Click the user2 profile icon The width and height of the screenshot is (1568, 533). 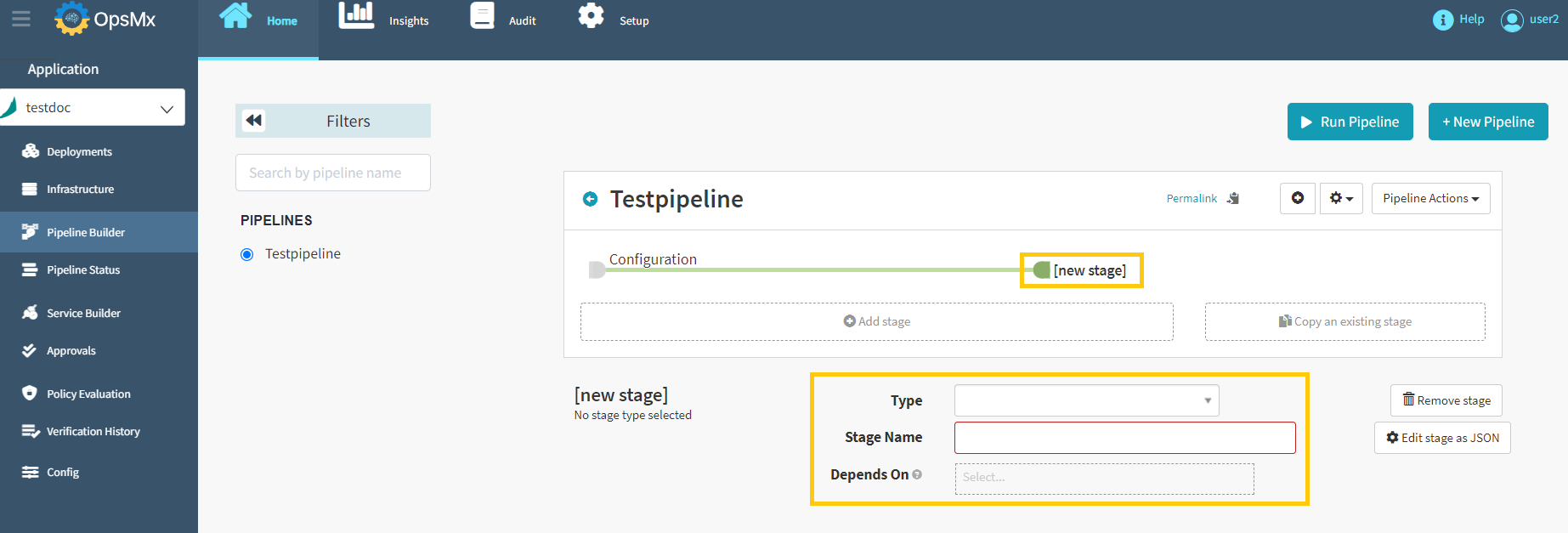1511,20
